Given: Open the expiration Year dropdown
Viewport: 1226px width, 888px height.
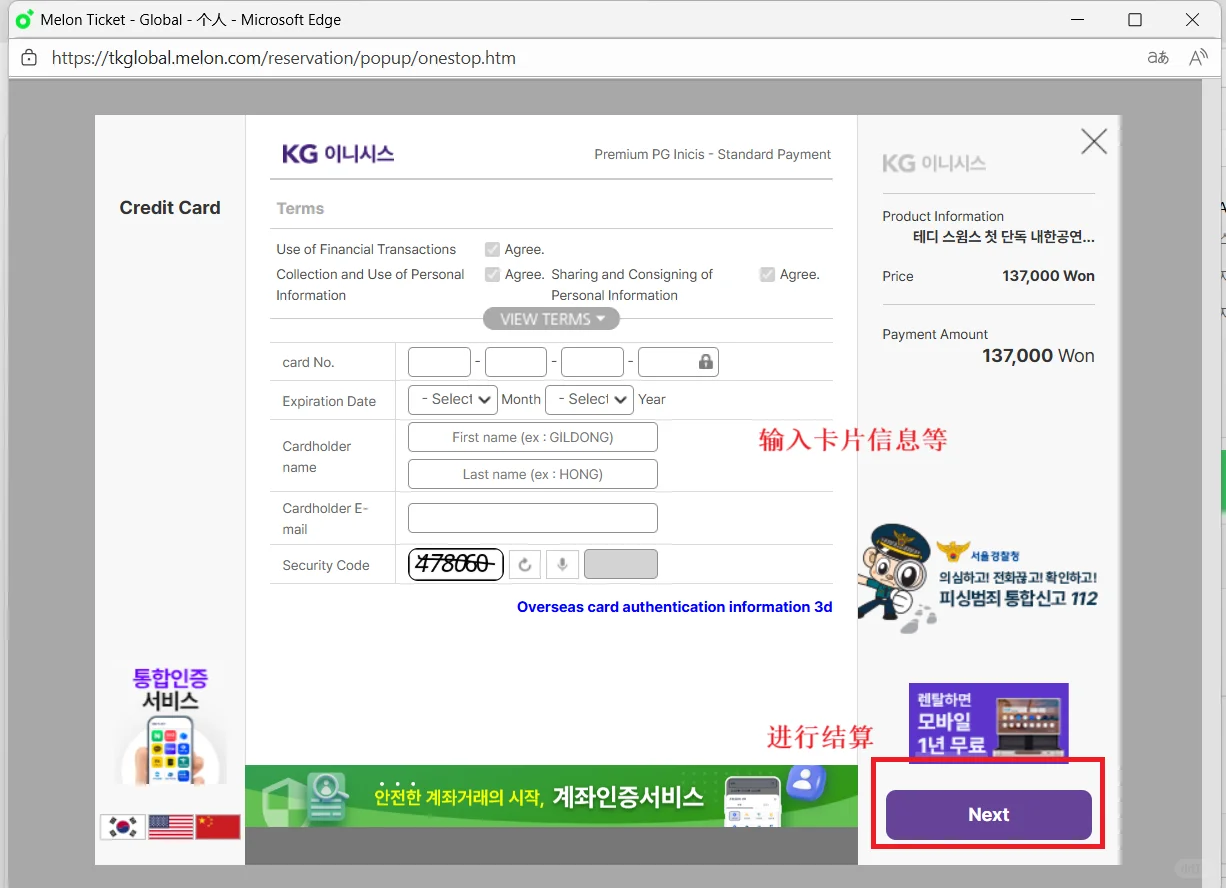Looking at the screenshot, I should coord(589,399).
